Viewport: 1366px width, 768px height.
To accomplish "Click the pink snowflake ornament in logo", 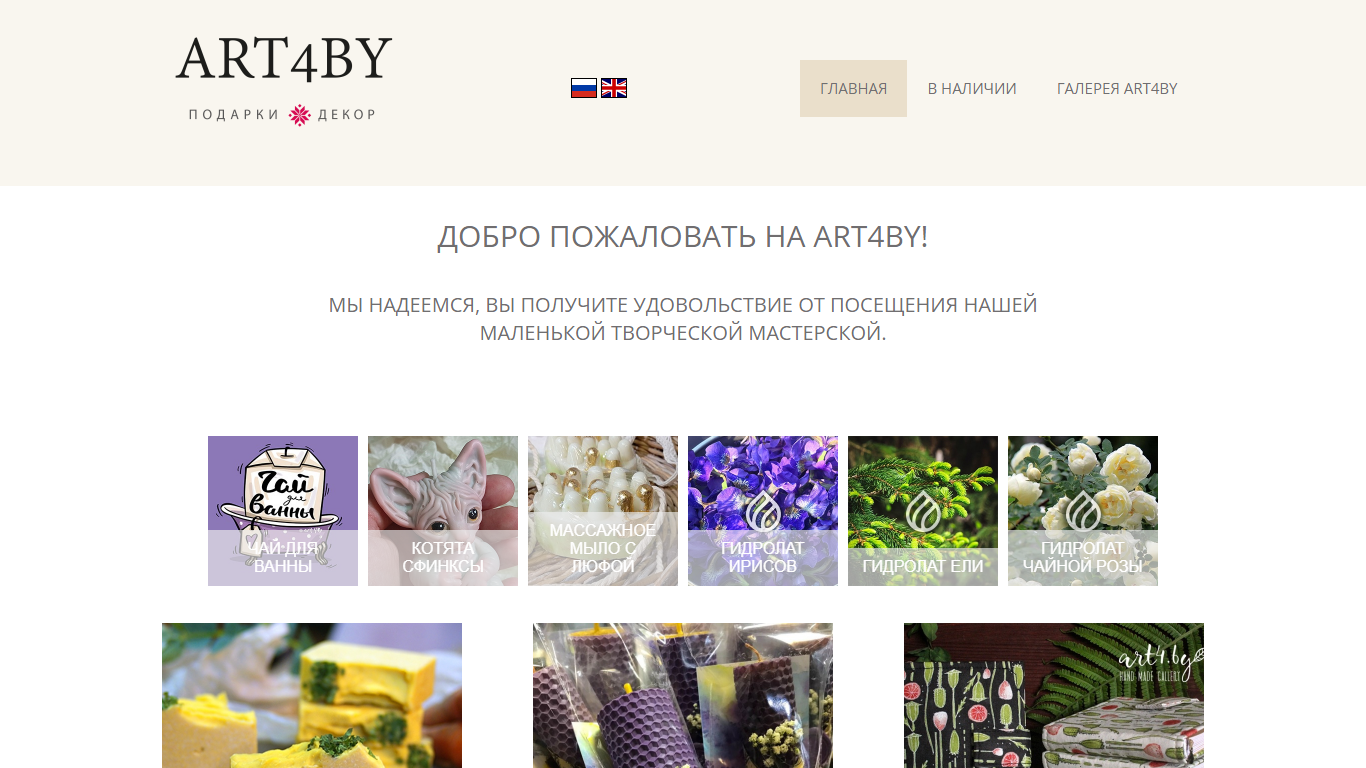I will tap(300, 115).
